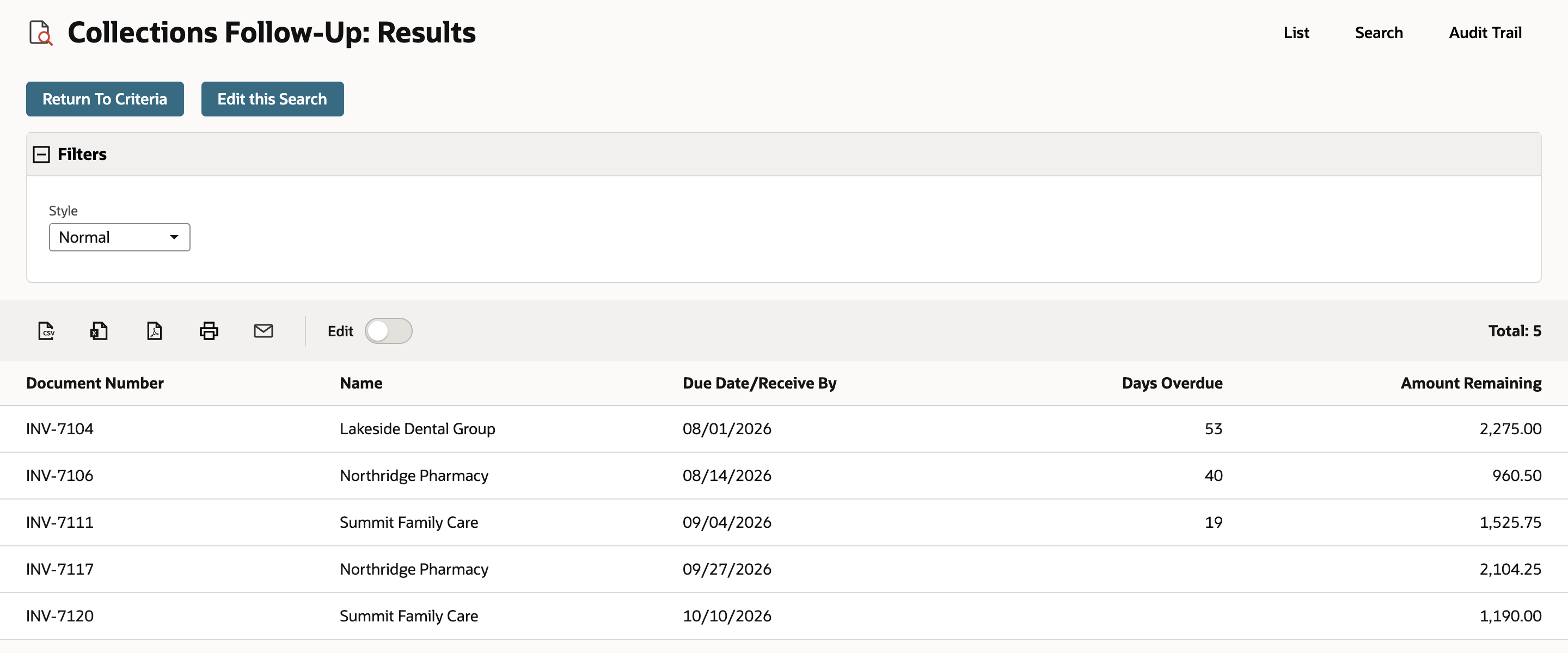
Task: Click the saved search page icon by title
Action: pos(41,32)
